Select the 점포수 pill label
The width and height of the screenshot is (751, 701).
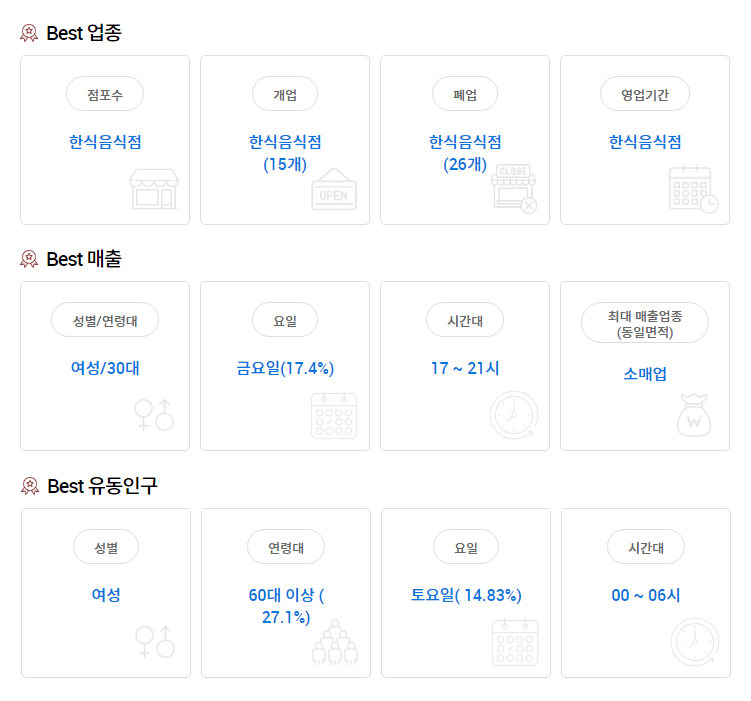pyautogui.click(x=105, y=94)
